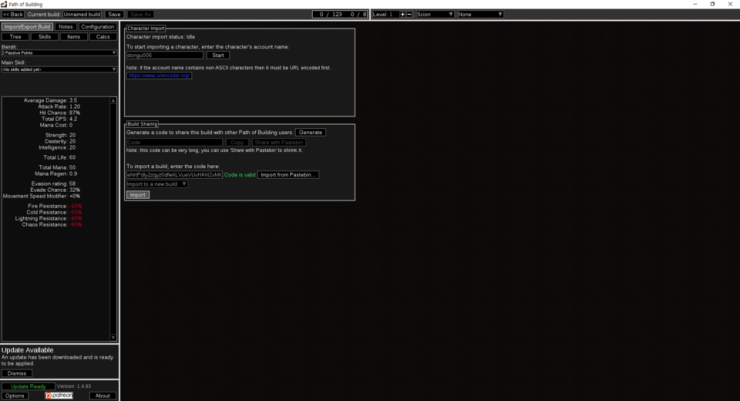Switch to the Items tab
This screenshot has width=740, height=401.
point(74,37)
